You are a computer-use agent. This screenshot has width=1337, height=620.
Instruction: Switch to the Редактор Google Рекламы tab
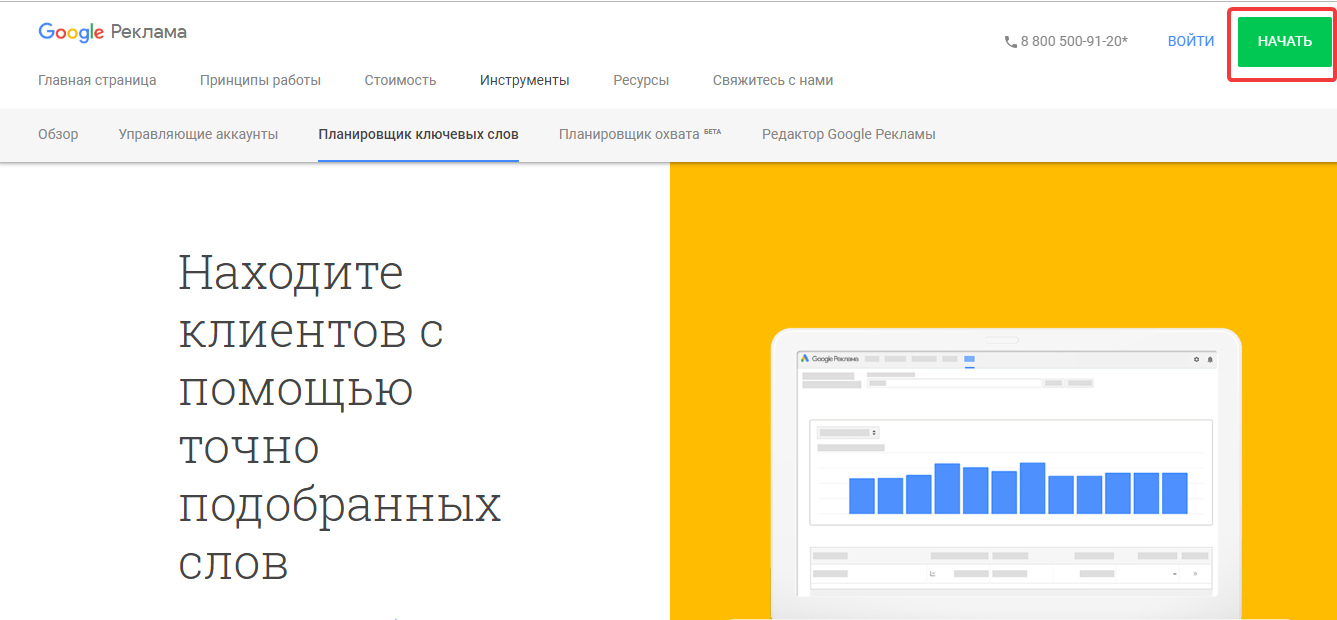tap(849, 134)
